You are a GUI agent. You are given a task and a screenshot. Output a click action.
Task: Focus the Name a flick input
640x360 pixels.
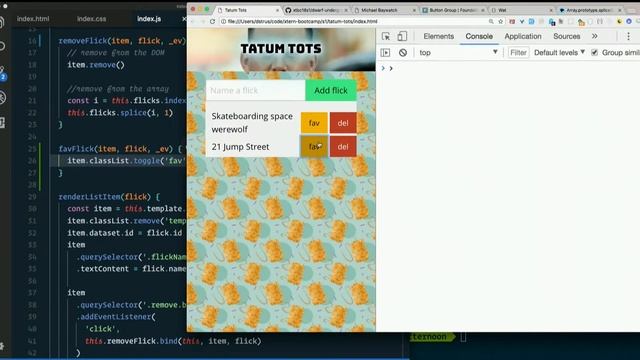click(256, 91)
